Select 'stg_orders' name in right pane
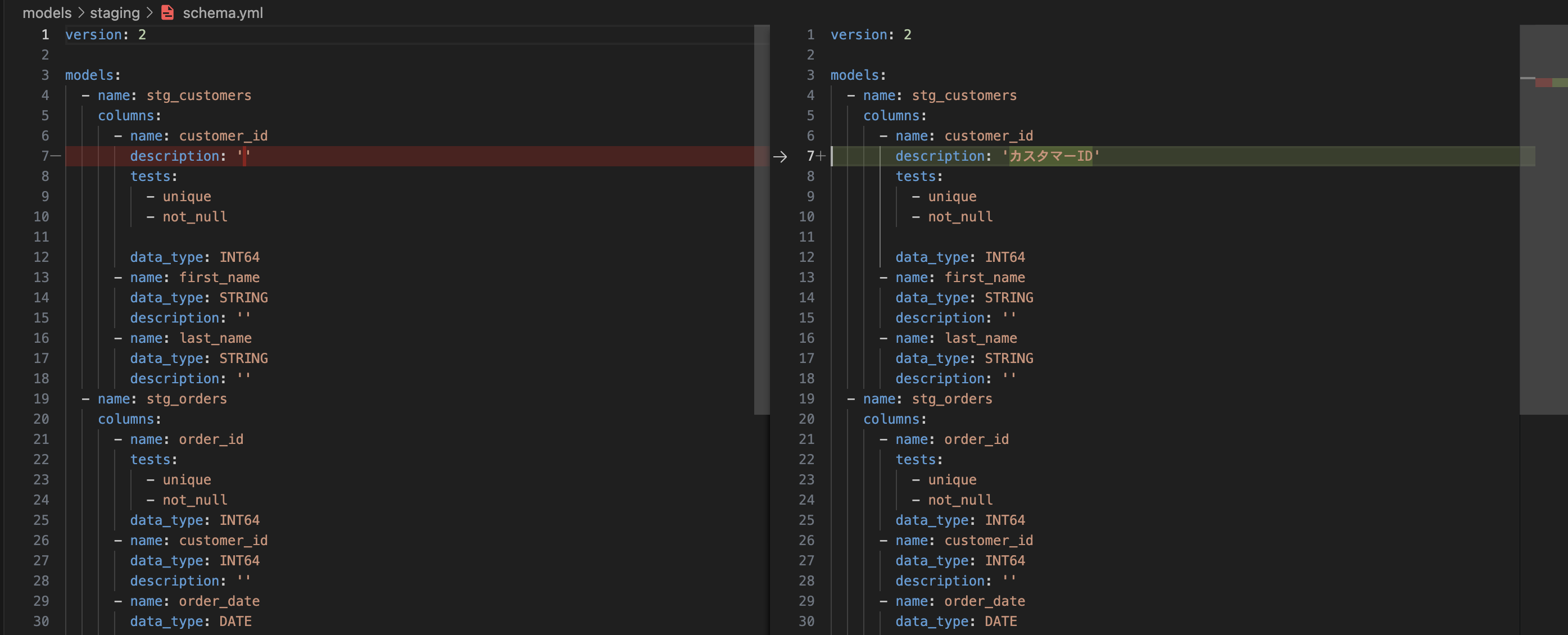1568x635 pixels. 952,399
